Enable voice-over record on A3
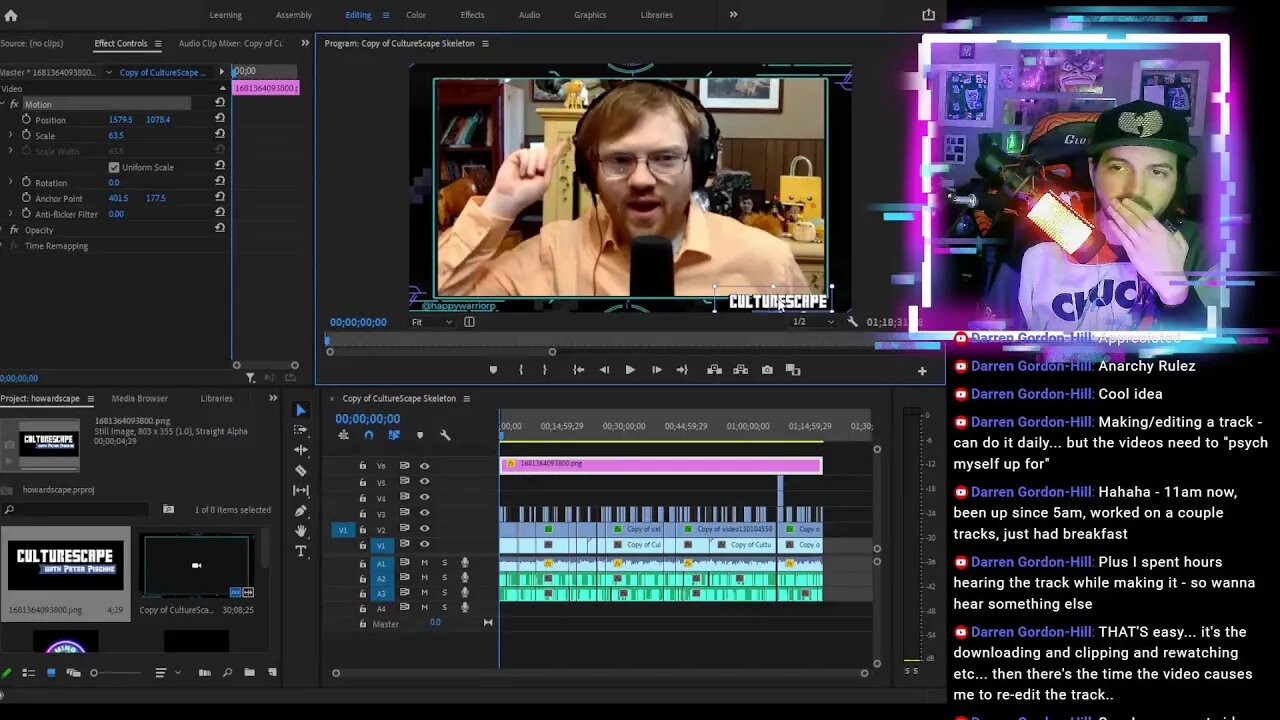 coord(465,593)
